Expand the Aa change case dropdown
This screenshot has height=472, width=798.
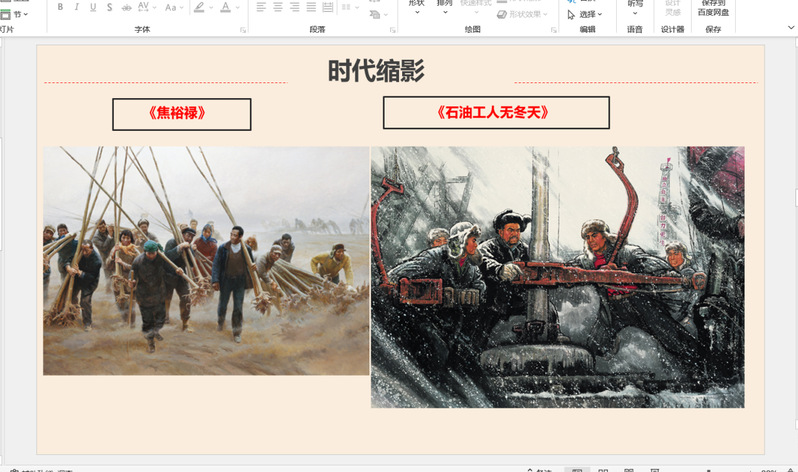point(174,7)
